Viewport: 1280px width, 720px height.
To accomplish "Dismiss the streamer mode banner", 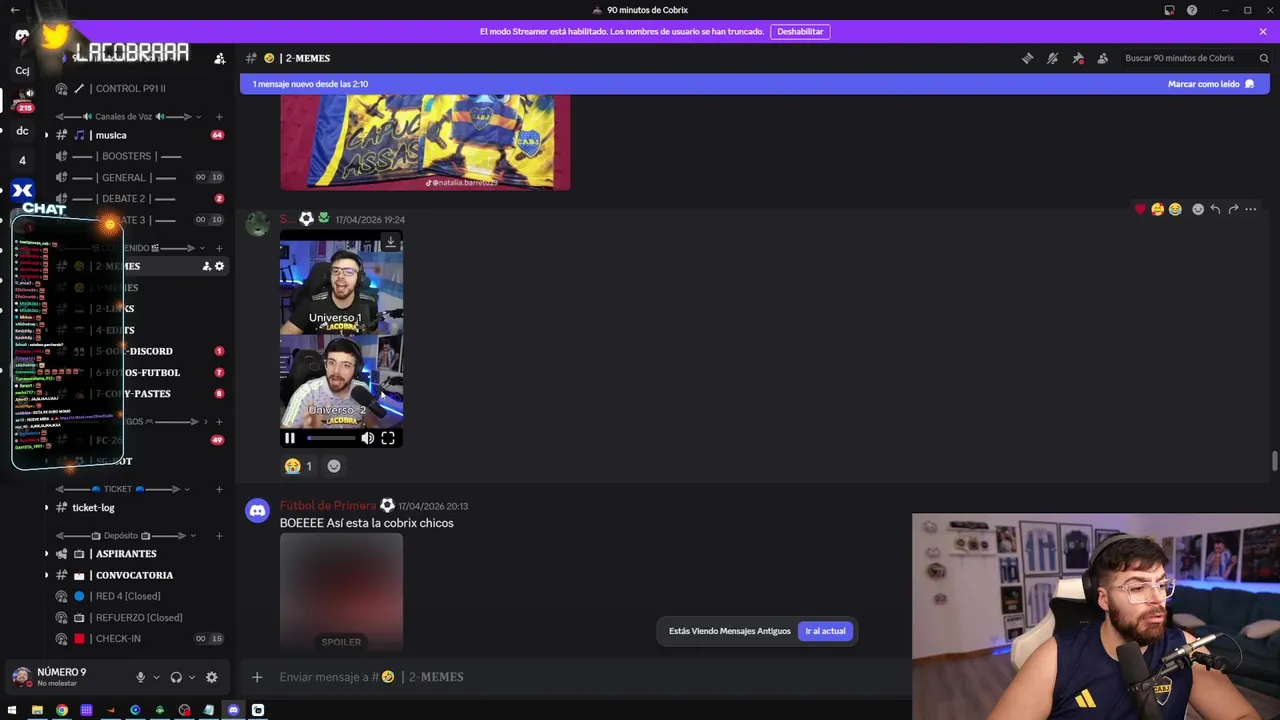I will coord(1263,32).
